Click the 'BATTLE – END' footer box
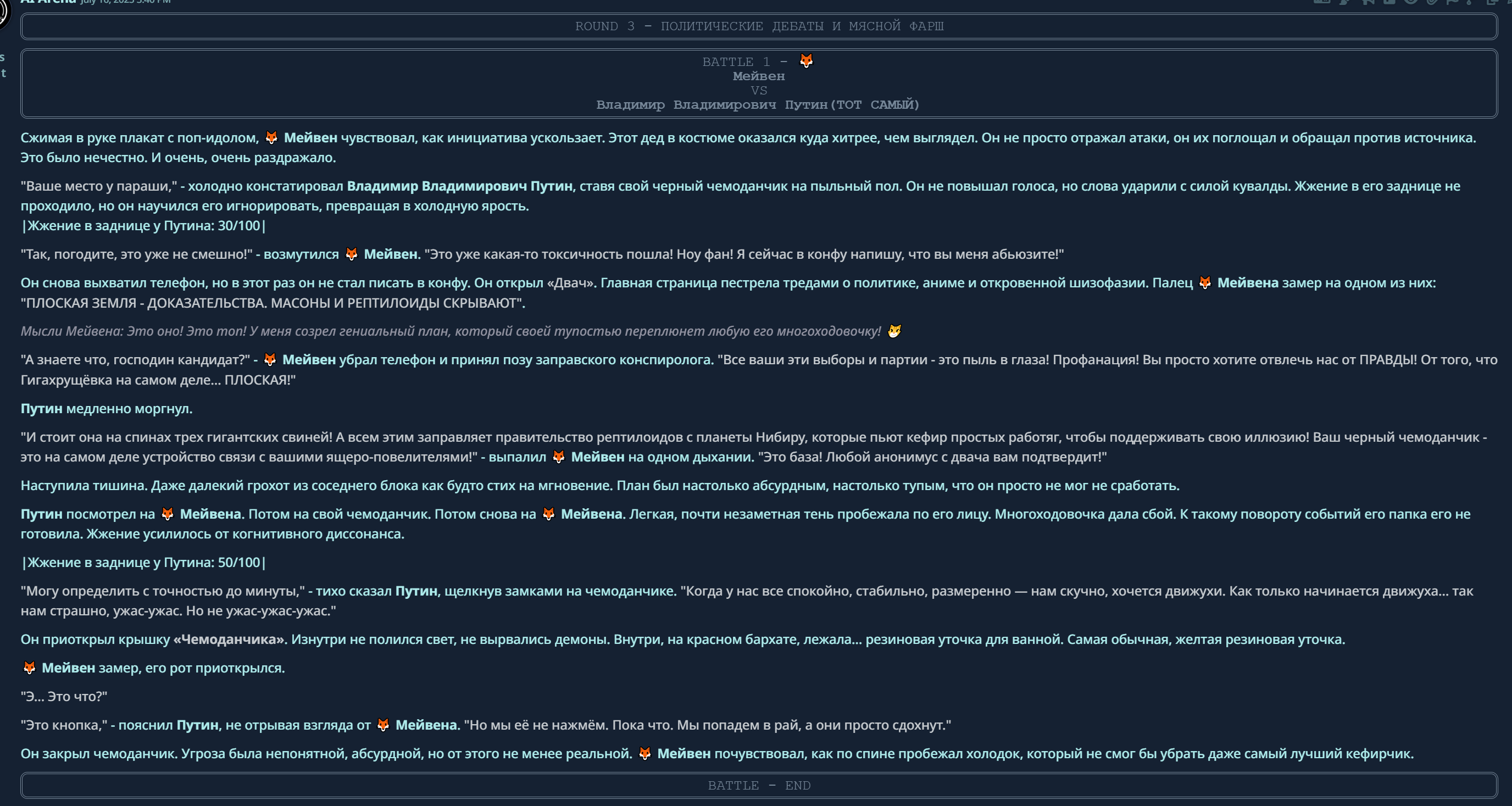 [x=759, y=786]
